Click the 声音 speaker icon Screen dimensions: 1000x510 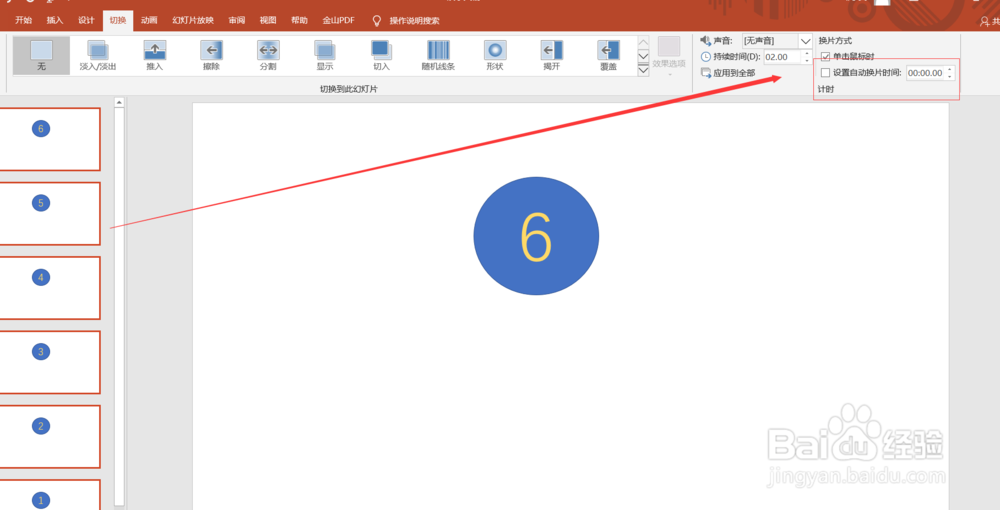(705, 41)
